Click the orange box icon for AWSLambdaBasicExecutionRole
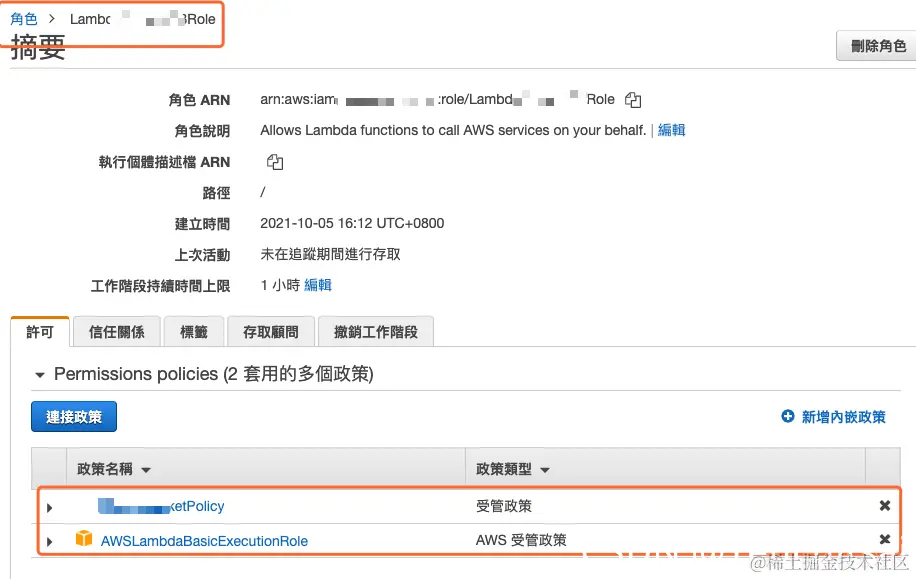The image size is (916, 579). coord(84,538)
